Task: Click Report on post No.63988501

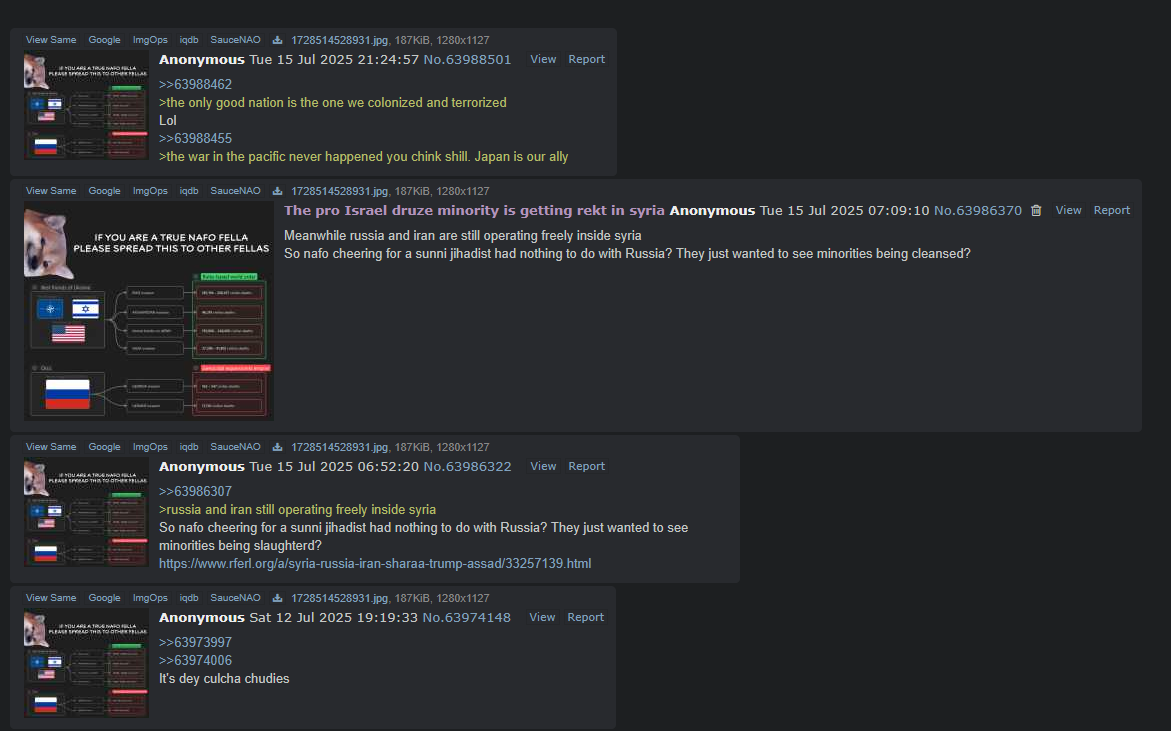Action: tap(586, 60)
